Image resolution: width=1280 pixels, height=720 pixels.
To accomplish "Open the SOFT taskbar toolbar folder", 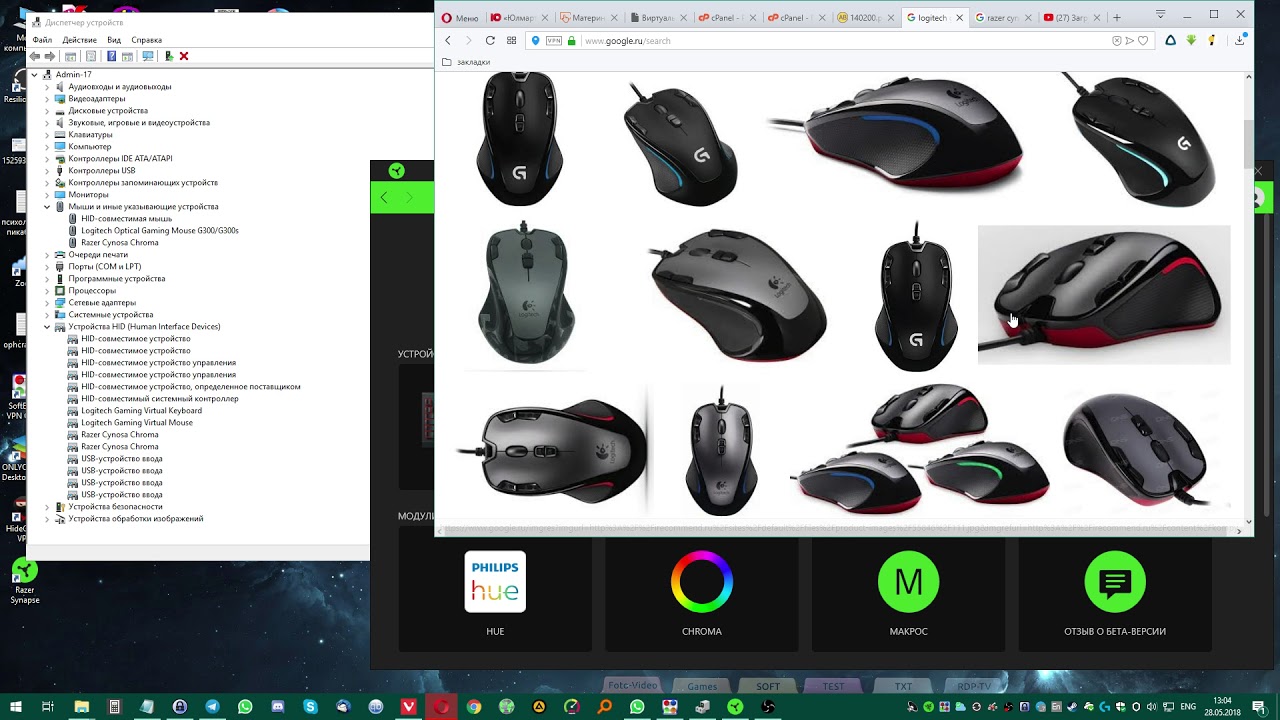I will pos(768,686).
